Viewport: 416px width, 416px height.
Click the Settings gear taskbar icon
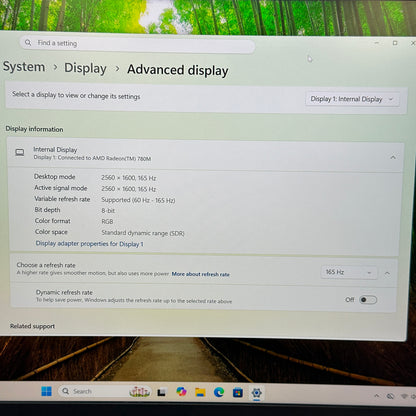[x=256, y=393]
